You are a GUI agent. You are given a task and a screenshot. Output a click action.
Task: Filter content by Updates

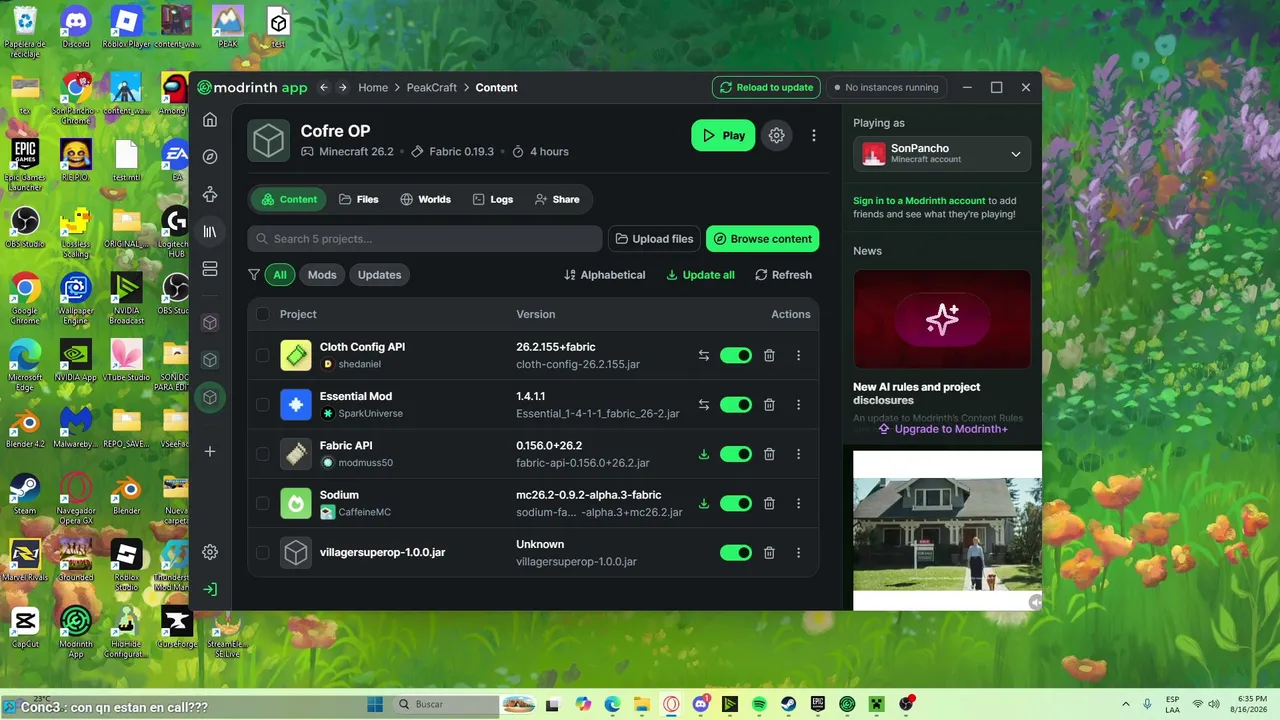[x=379, y=275]
